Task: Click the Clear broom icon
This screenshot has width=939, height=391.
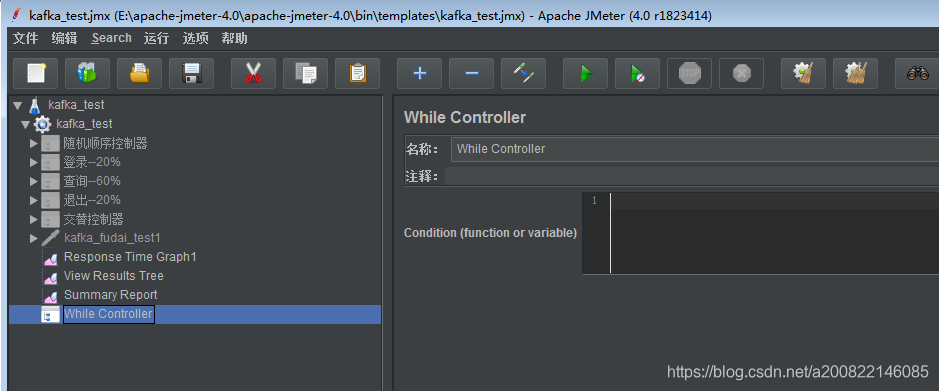Action: tap(803, 74)
